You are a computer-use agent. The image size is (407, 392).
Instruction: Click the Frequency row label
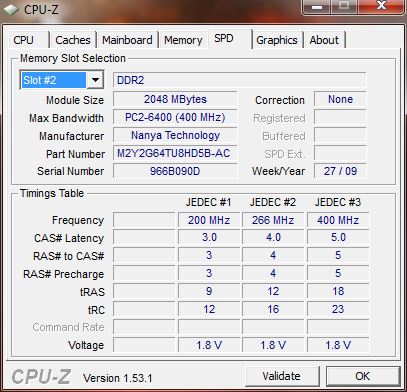click(78, 220)
